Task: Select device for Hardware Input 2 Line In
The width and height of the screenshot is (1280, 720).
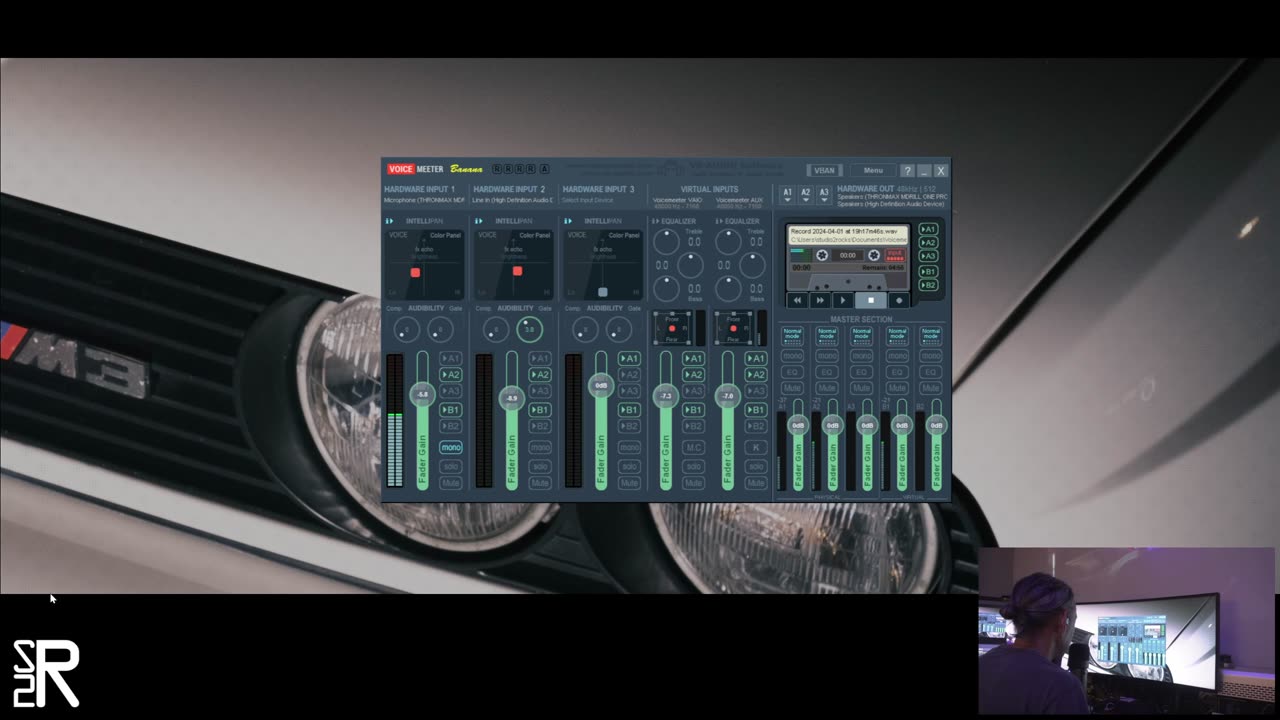Action: coord(512,200)
